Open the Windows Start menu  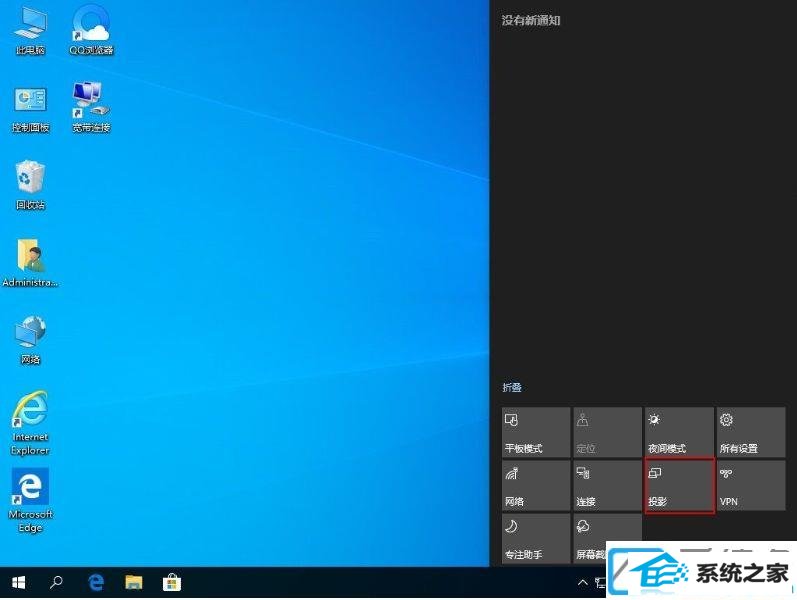(x=18, y=583)
